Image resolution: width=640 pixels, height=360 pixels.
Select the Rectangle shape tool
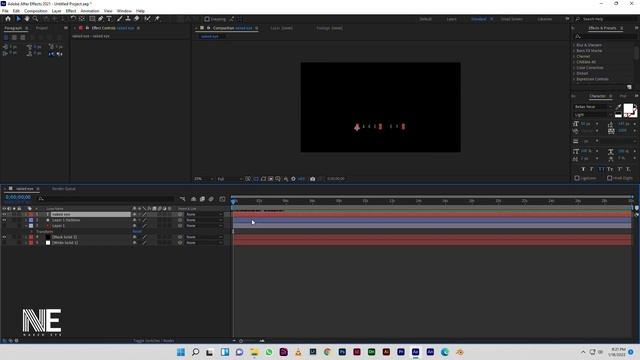(92, 19)
